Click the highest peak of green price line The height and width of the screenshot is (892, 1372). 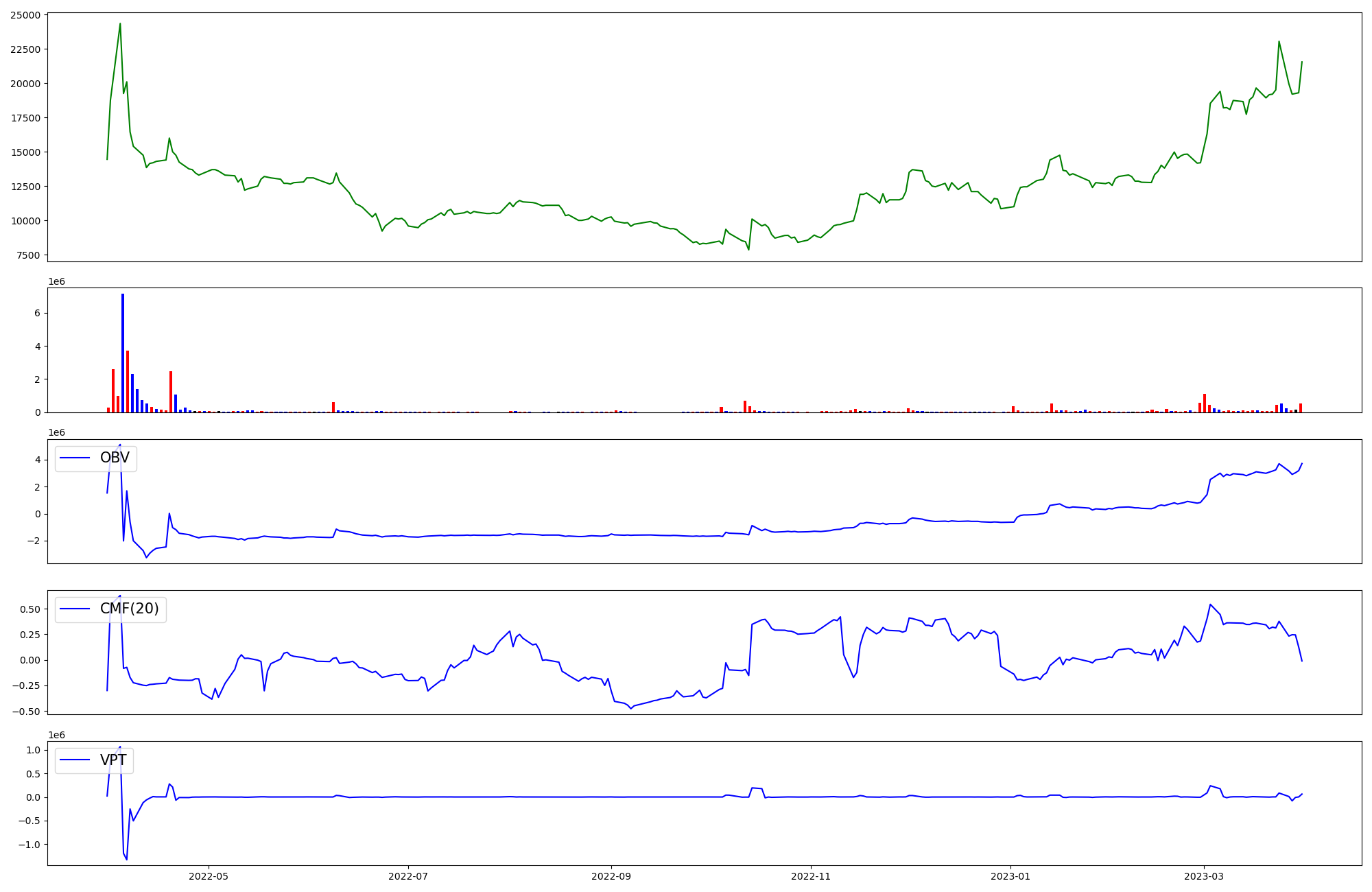(x=120, y=24)
